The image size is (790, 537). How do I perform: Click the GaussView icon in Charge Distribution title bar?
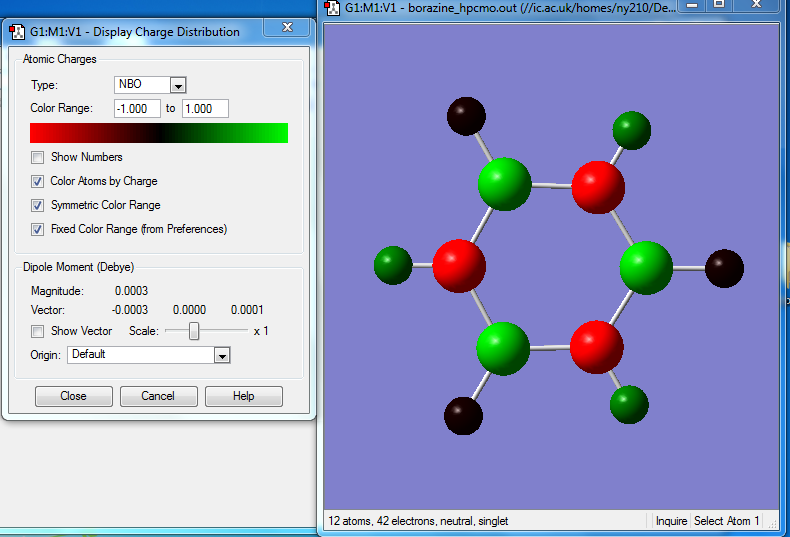[17, 32]
